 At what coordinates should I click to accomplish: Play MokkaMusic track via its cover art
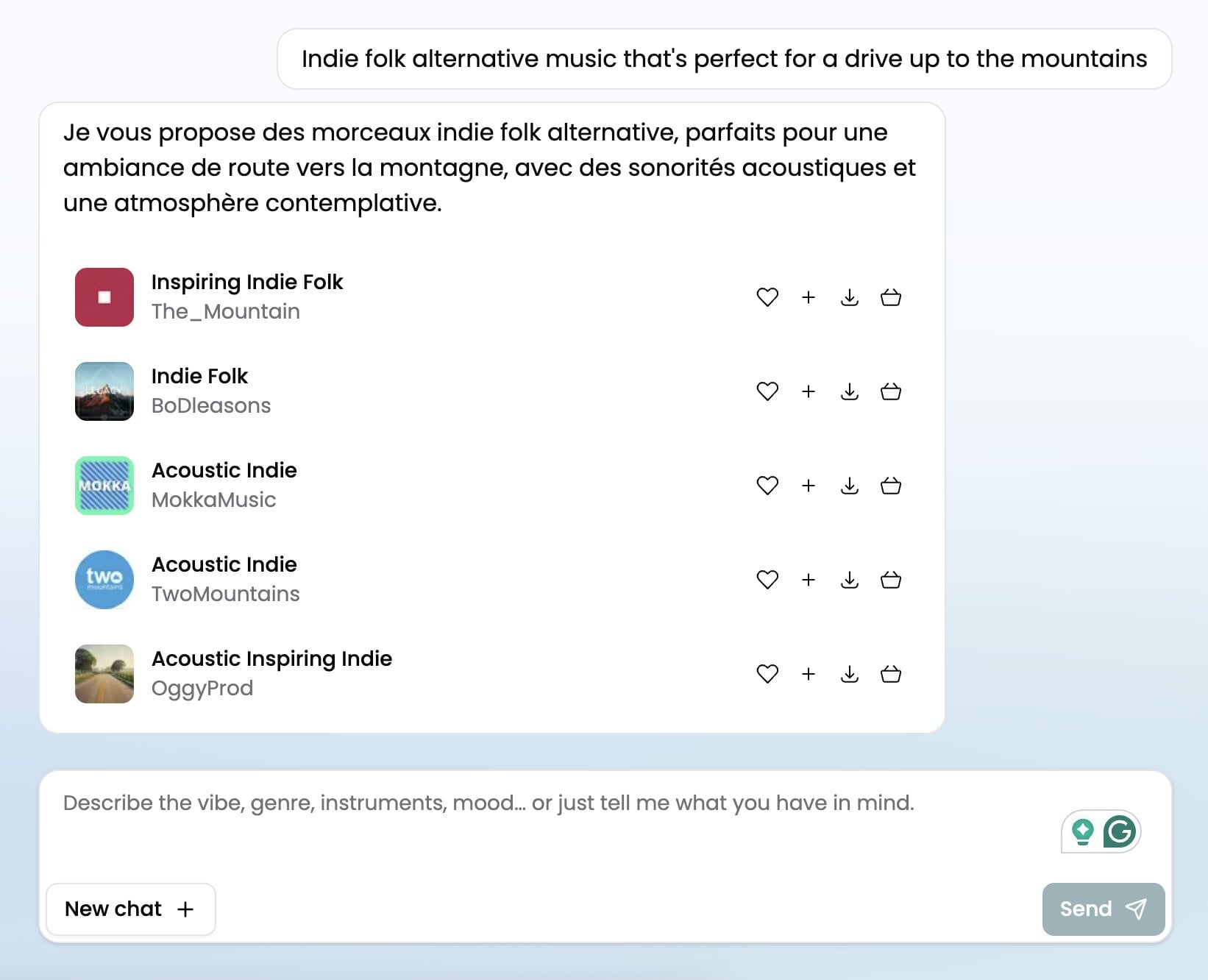coord(104,486)
